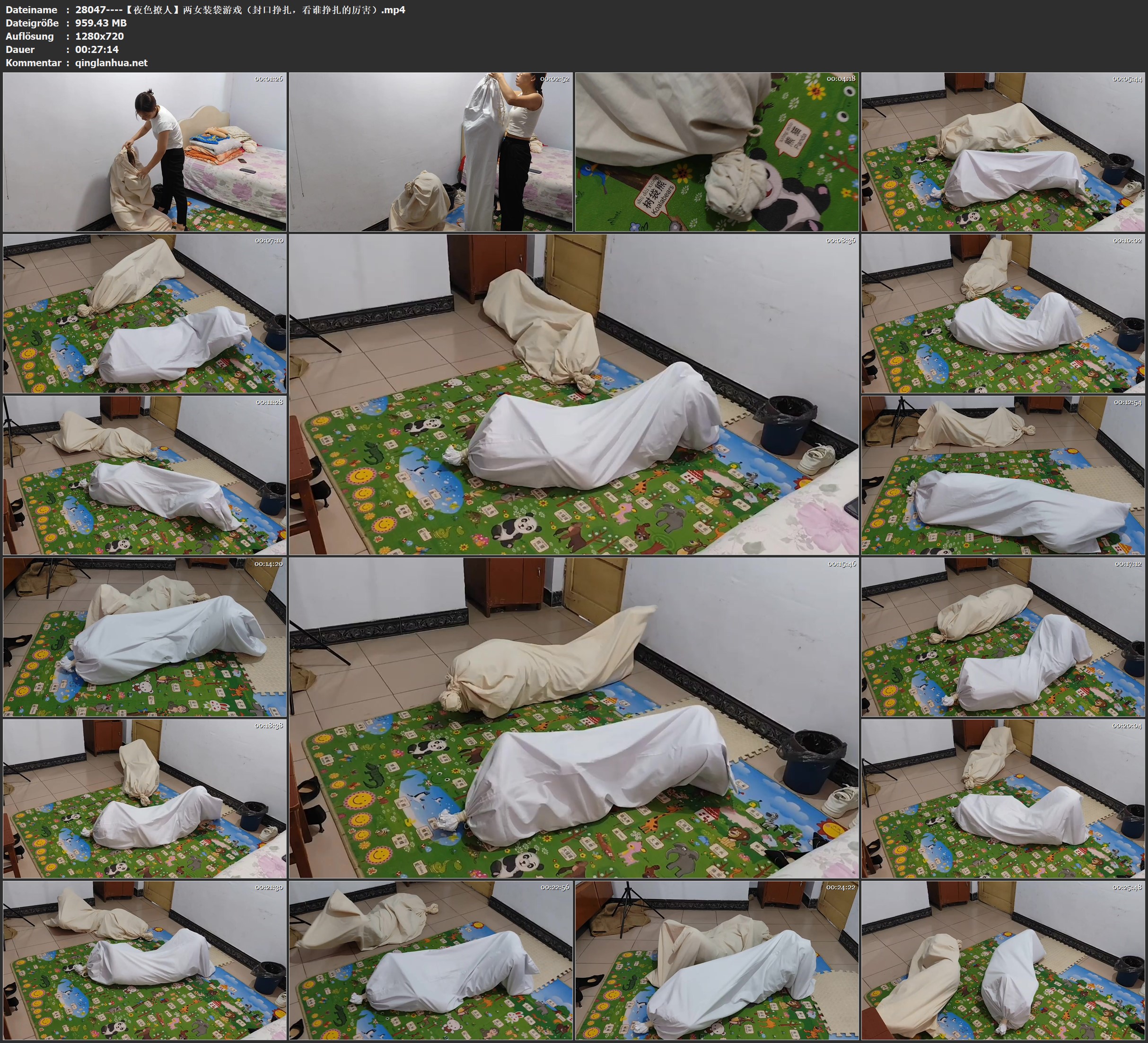Open the frame at 00:02:52
The width and height of the screenshot is (1148, 1043).
click(430, 151)
